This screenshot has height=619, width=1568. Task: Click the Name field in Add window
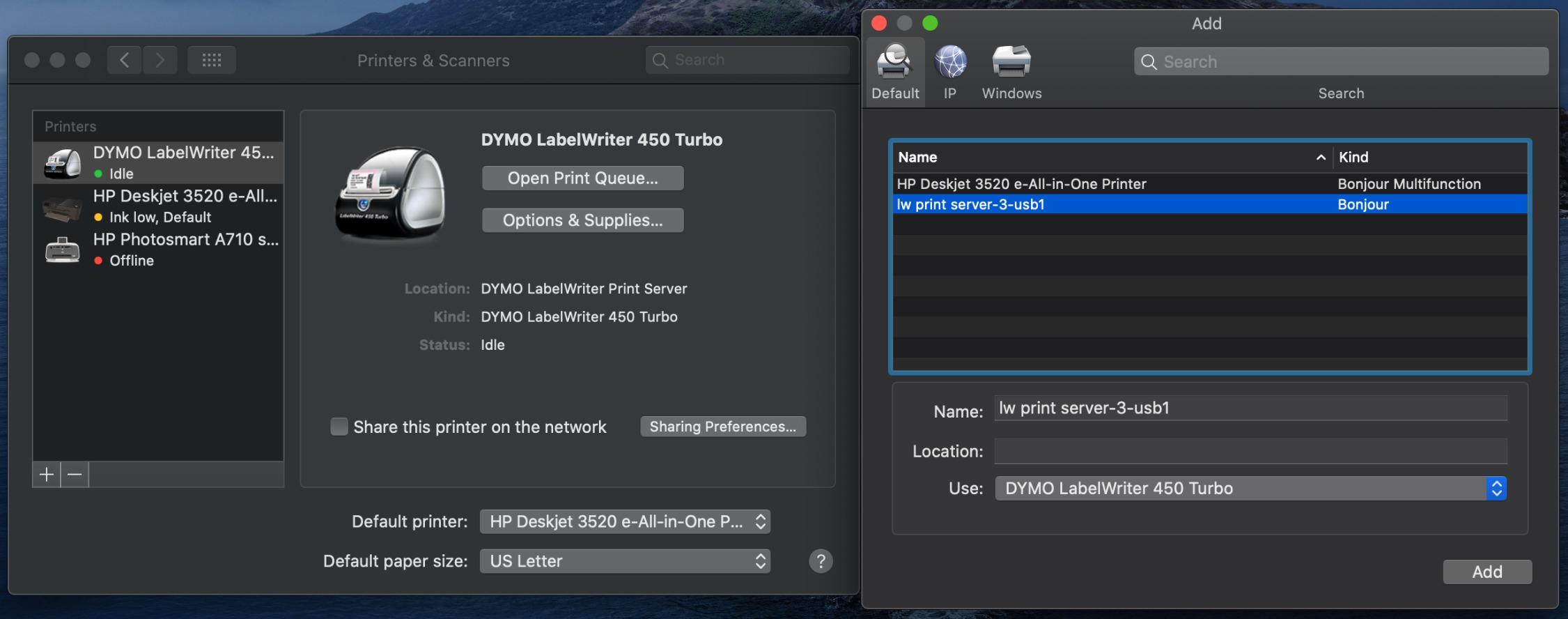click(x=1251, y=408)
